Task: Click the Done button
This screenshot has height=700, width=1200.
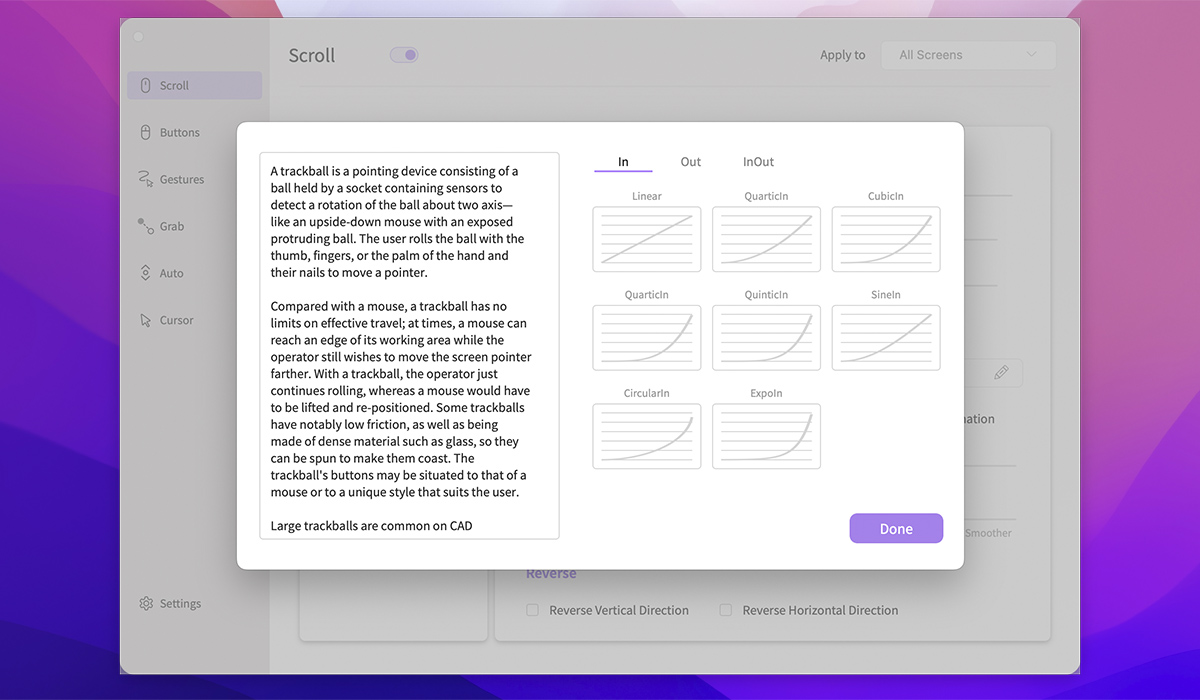Action: [x=896, y=528]
